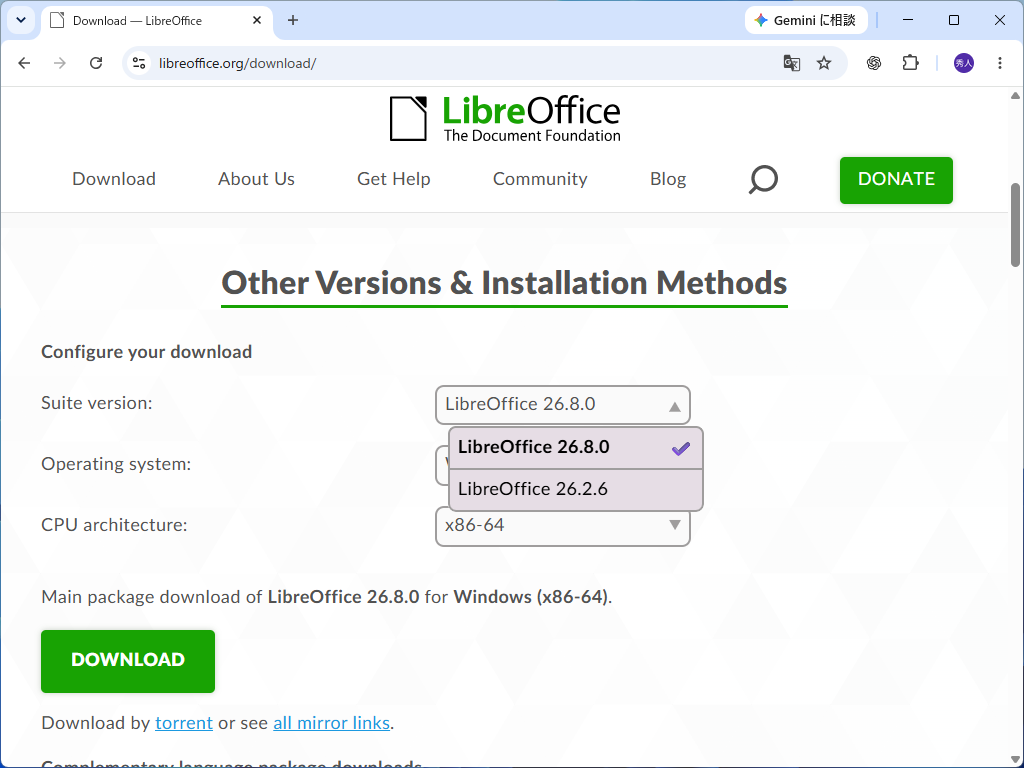Click the green DONATE button
The height and width of the screenshot is (768, 1024).
click(x=896, y=180)
